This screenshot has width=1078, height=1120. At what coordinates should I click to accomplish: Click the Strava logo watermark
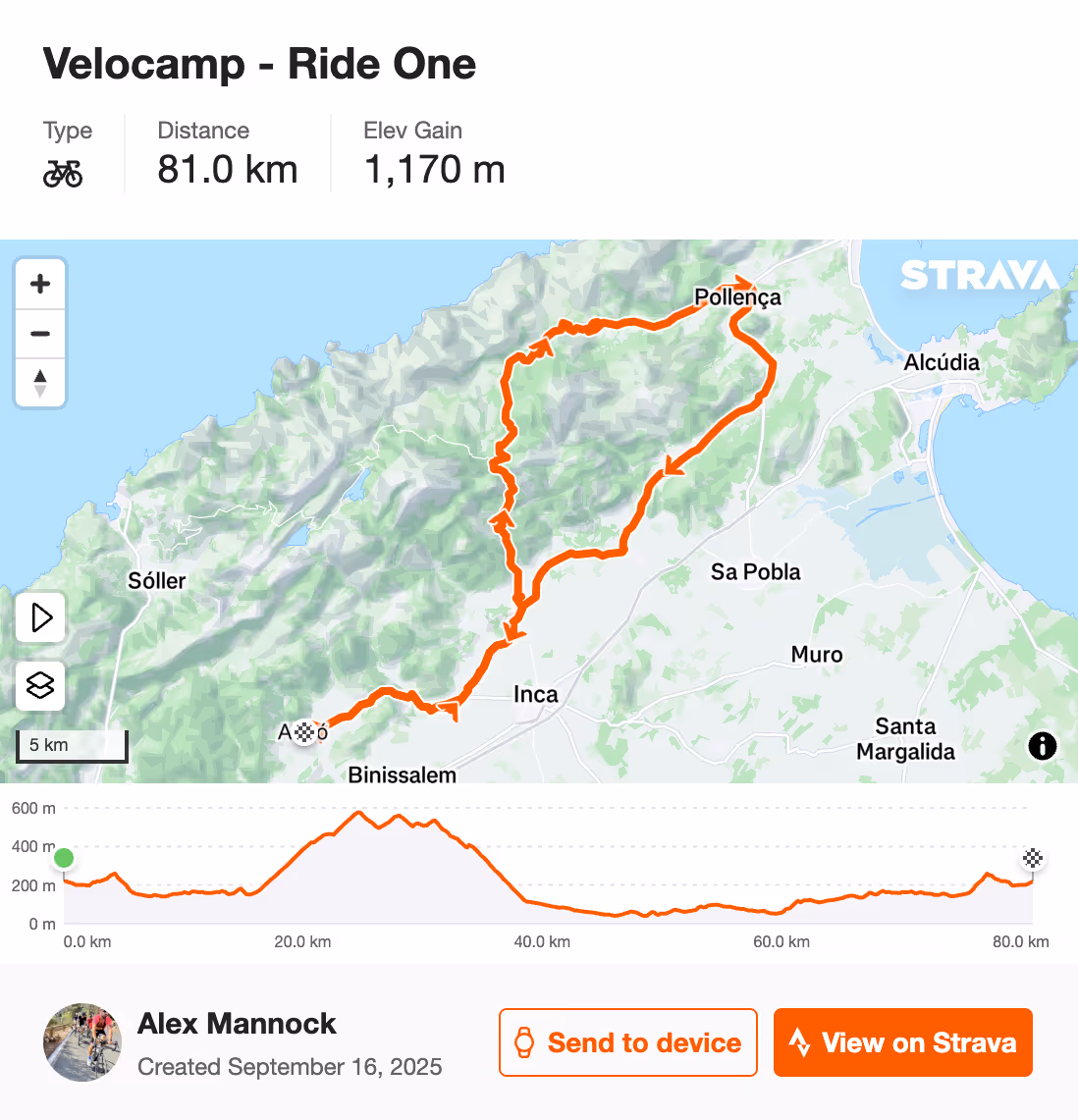tap(981, 277)
